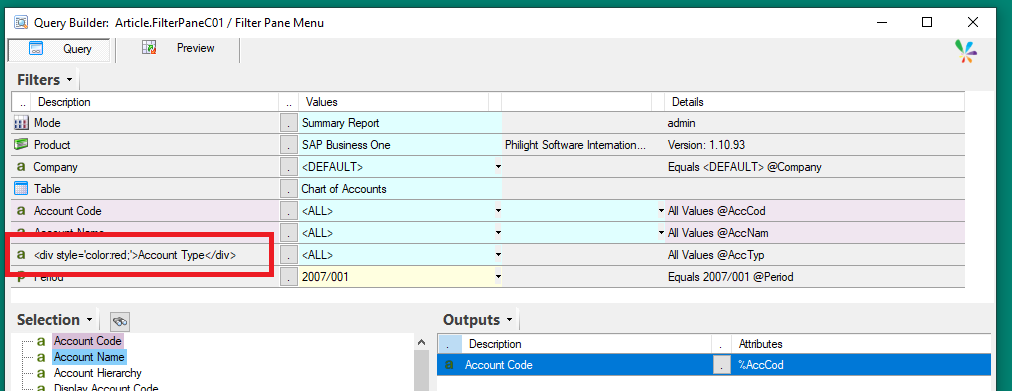Open the Selection dropdown menu
This screenshot has height=391, width=1012.
(x=89, y=320)
